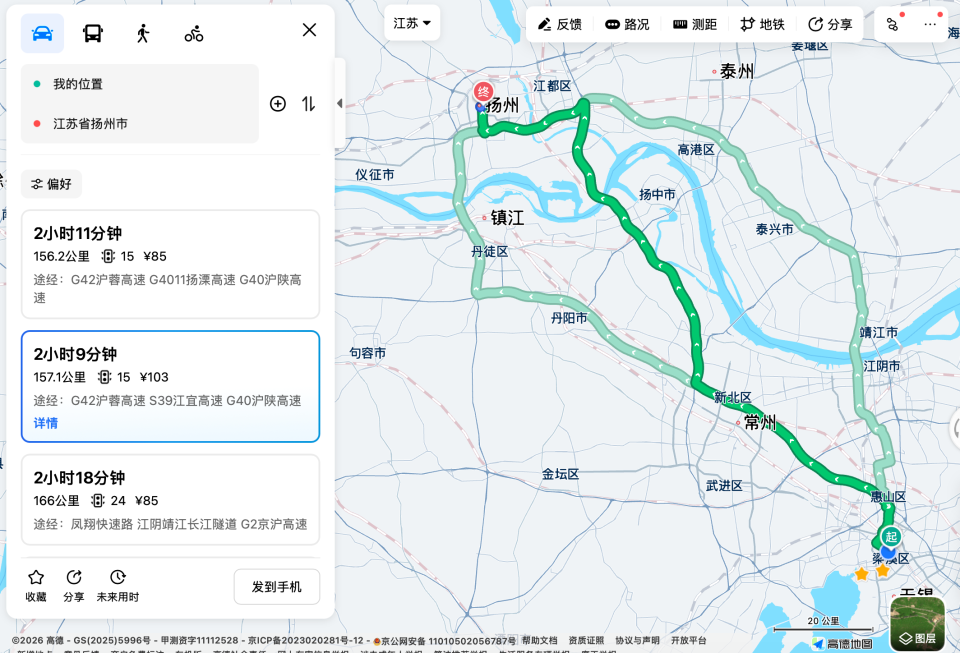Switch to bus transit mode
The image size is (960, 653).
coord(93,33)
